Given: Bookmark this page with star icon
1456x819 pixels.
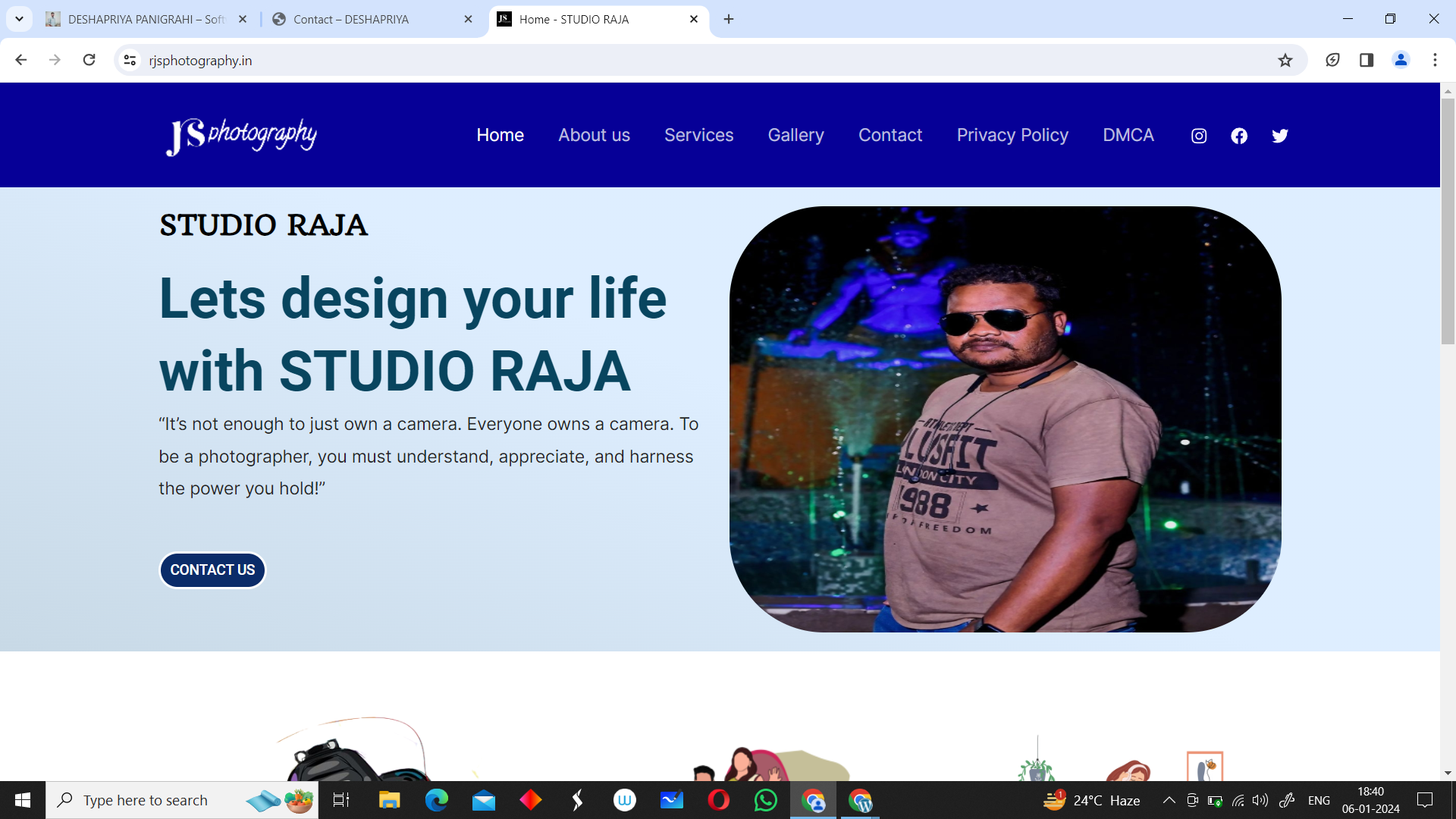Looking at the screenshot, I should click(x=1285, y=60).
